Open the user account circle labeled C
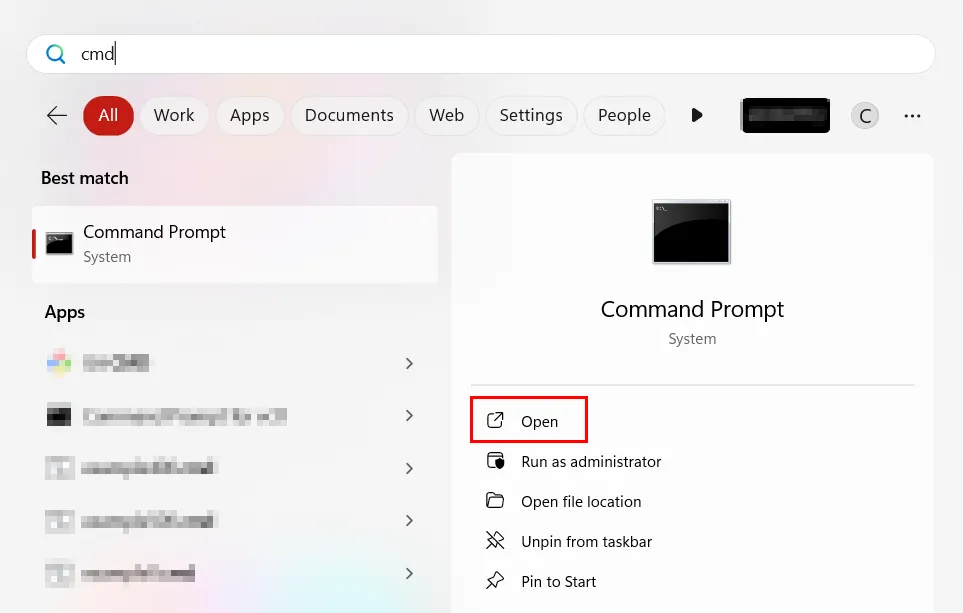The image size is (963, 613). [864, 115]
